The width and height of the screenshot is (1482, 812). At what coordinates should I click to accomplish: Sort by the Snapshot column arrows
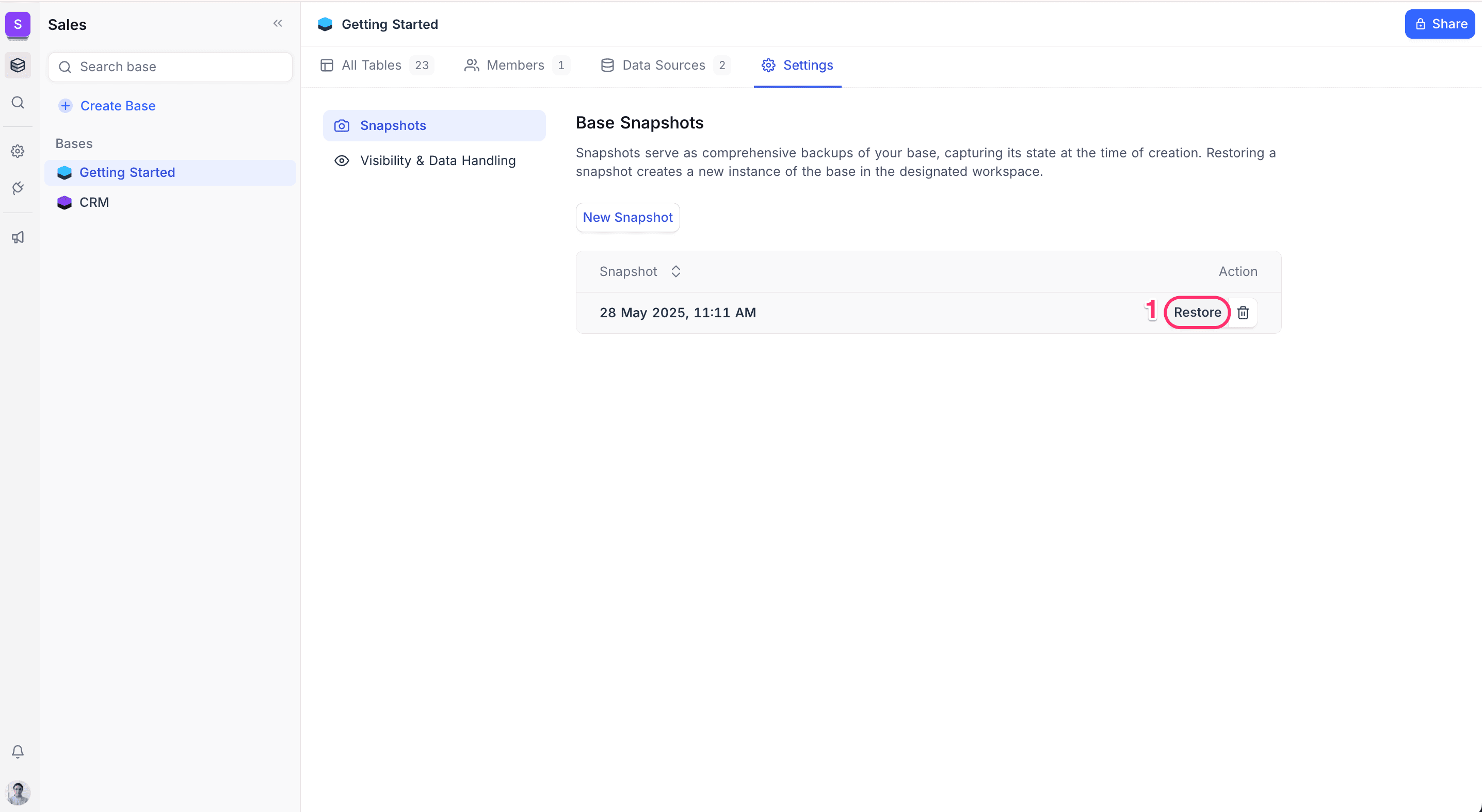[x=676, y=271]
